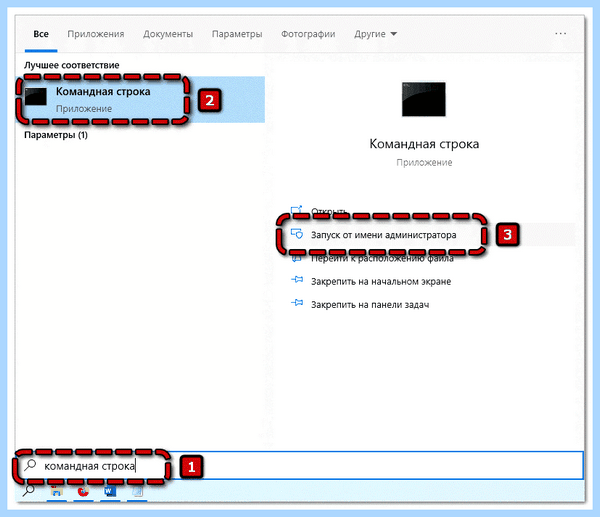Click Закрепить на панели задач
The image size is (600, 517).
tap(370, 305)
